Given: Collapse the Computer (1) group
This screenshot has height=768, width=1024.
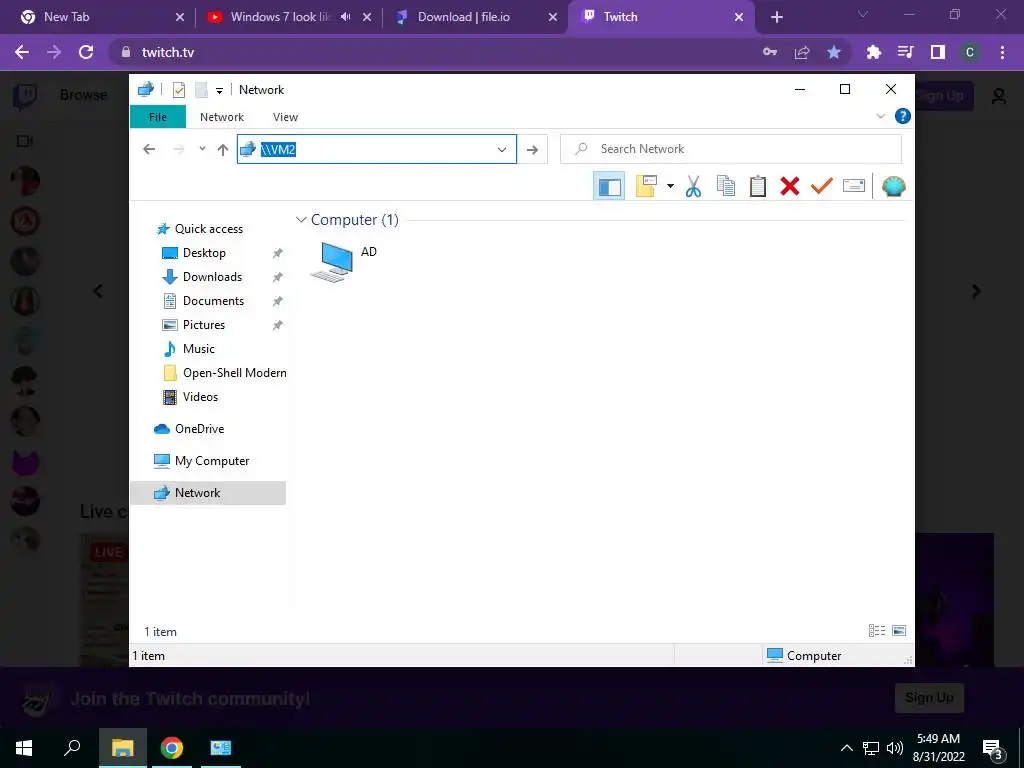Looking at the screenshot, I should coord(301,220).
